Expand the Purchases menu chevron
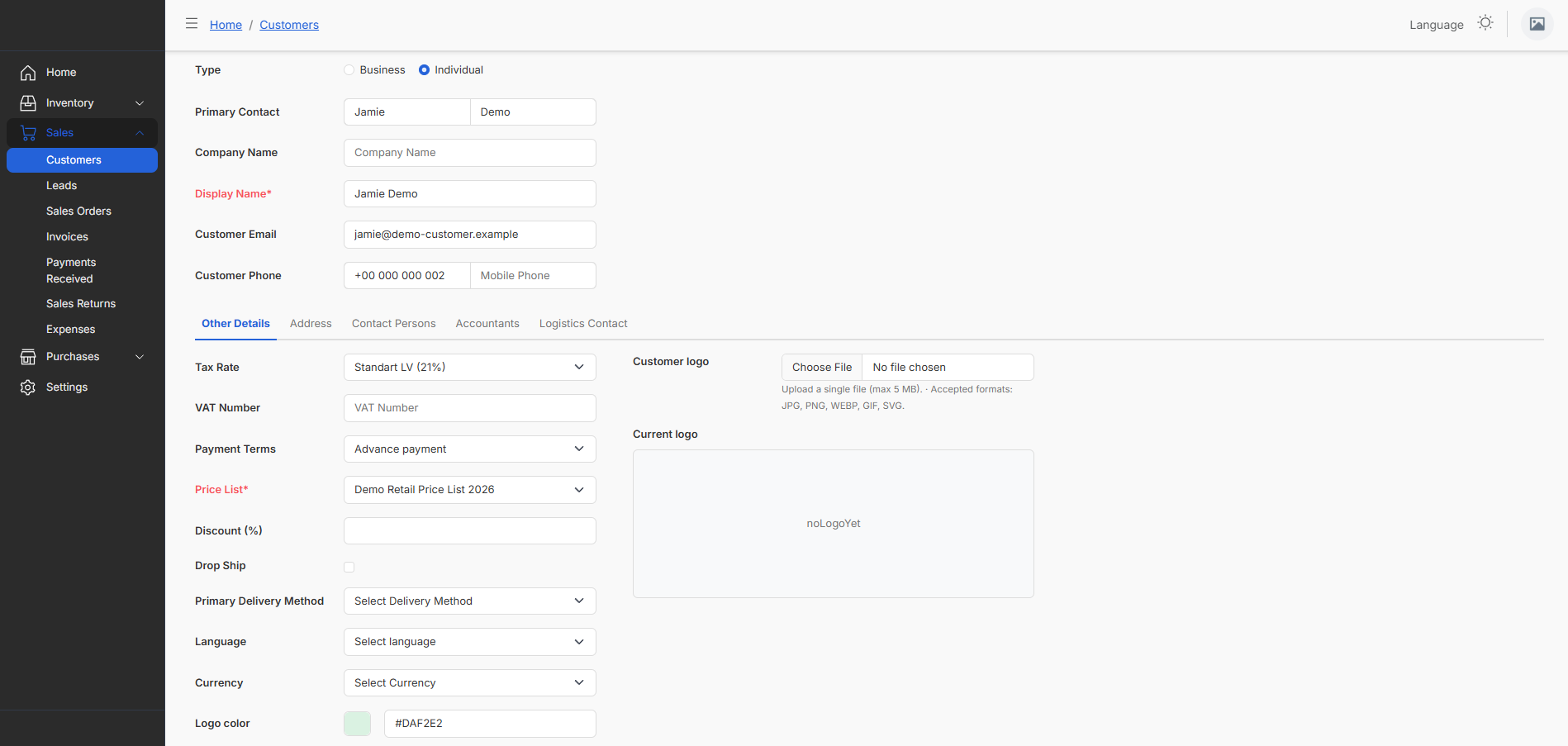The image size is (1568, 746). [140, 357]
